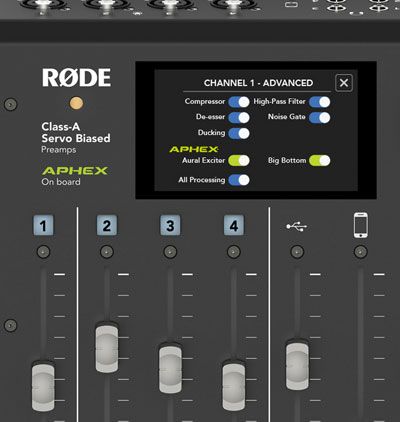Click the channel 4 fader knob

pyautogui.click(x=234, y=386)
